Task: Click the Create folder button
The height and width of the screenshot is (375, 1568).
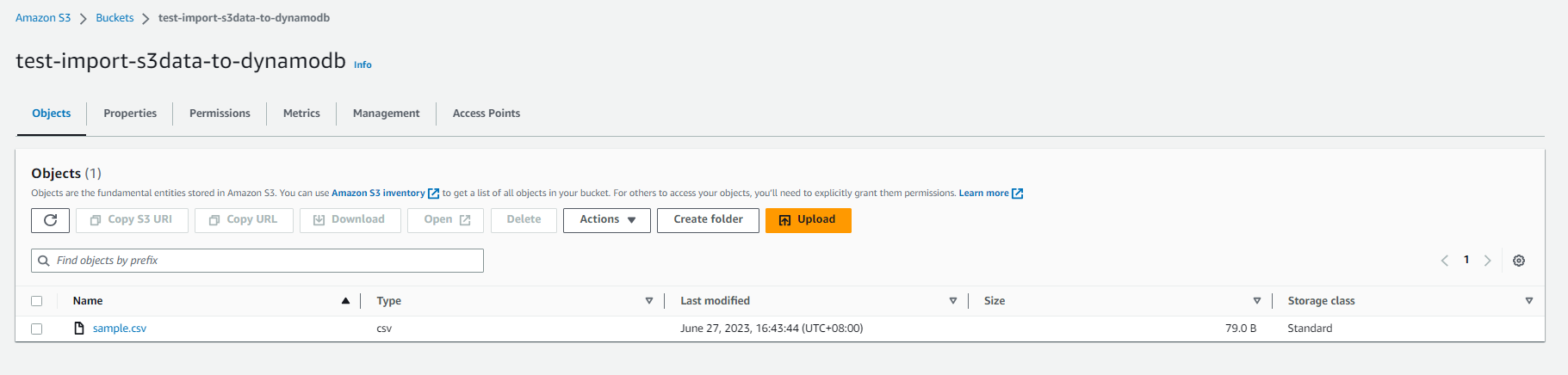Action: 708,220
